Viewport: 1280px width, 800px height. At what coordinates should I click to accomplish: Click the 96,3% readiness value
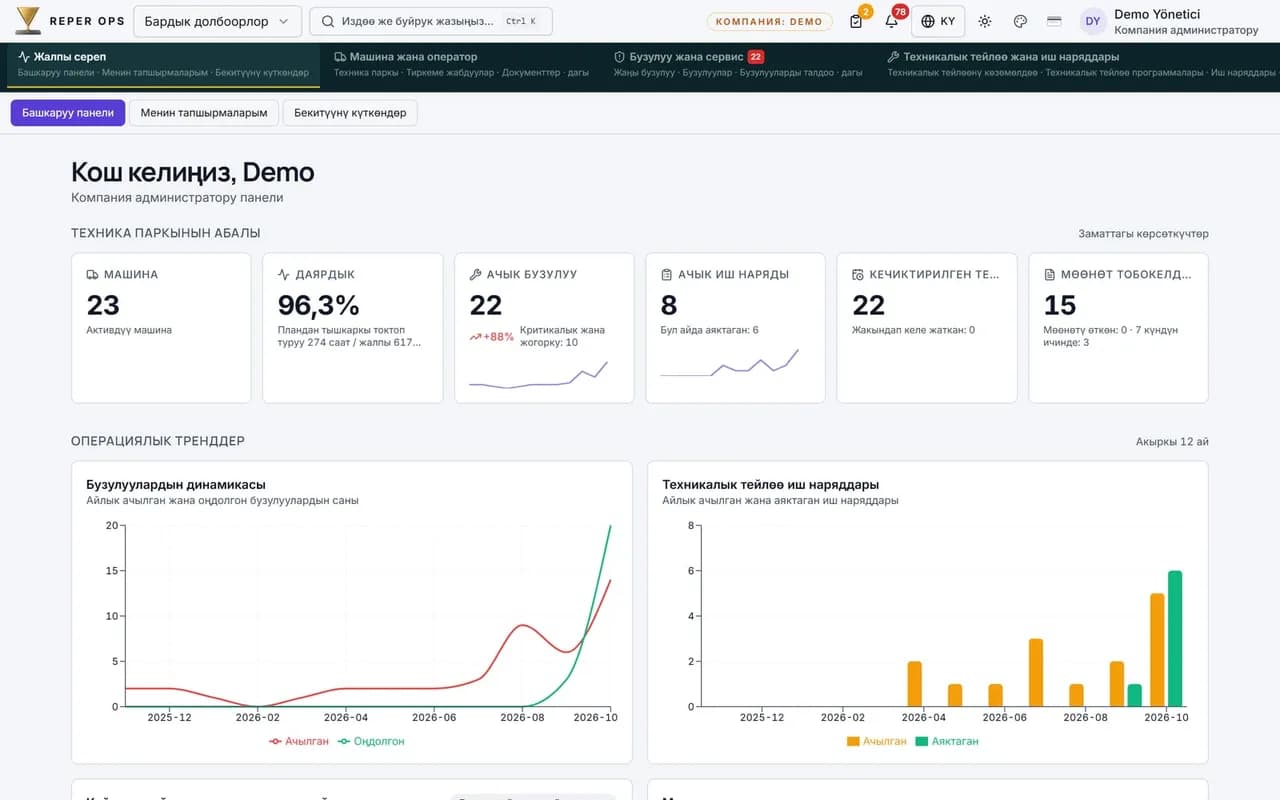(x=319, y=305)
